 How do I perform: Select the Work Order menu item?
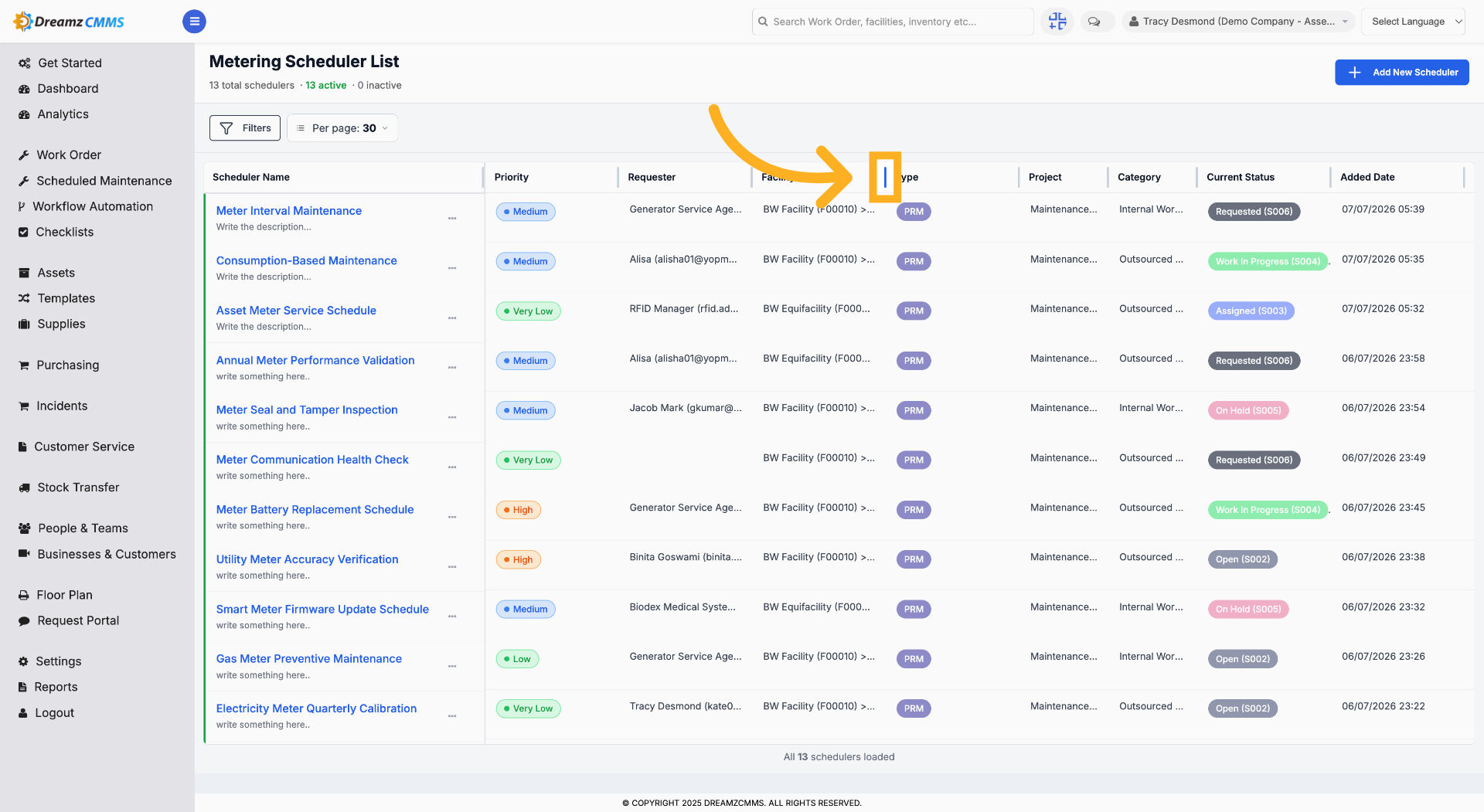(x=69, y=155)
